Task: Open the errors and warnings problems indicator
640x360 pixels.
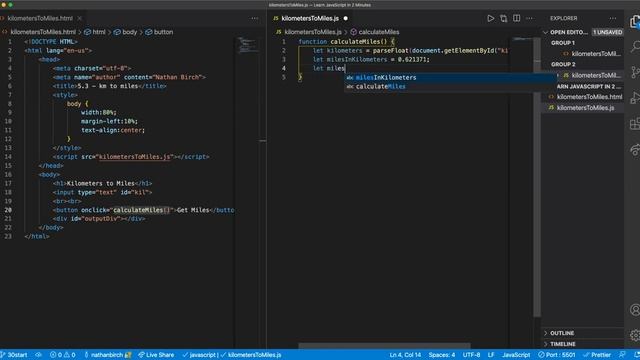Action: (x=62, y=355)
